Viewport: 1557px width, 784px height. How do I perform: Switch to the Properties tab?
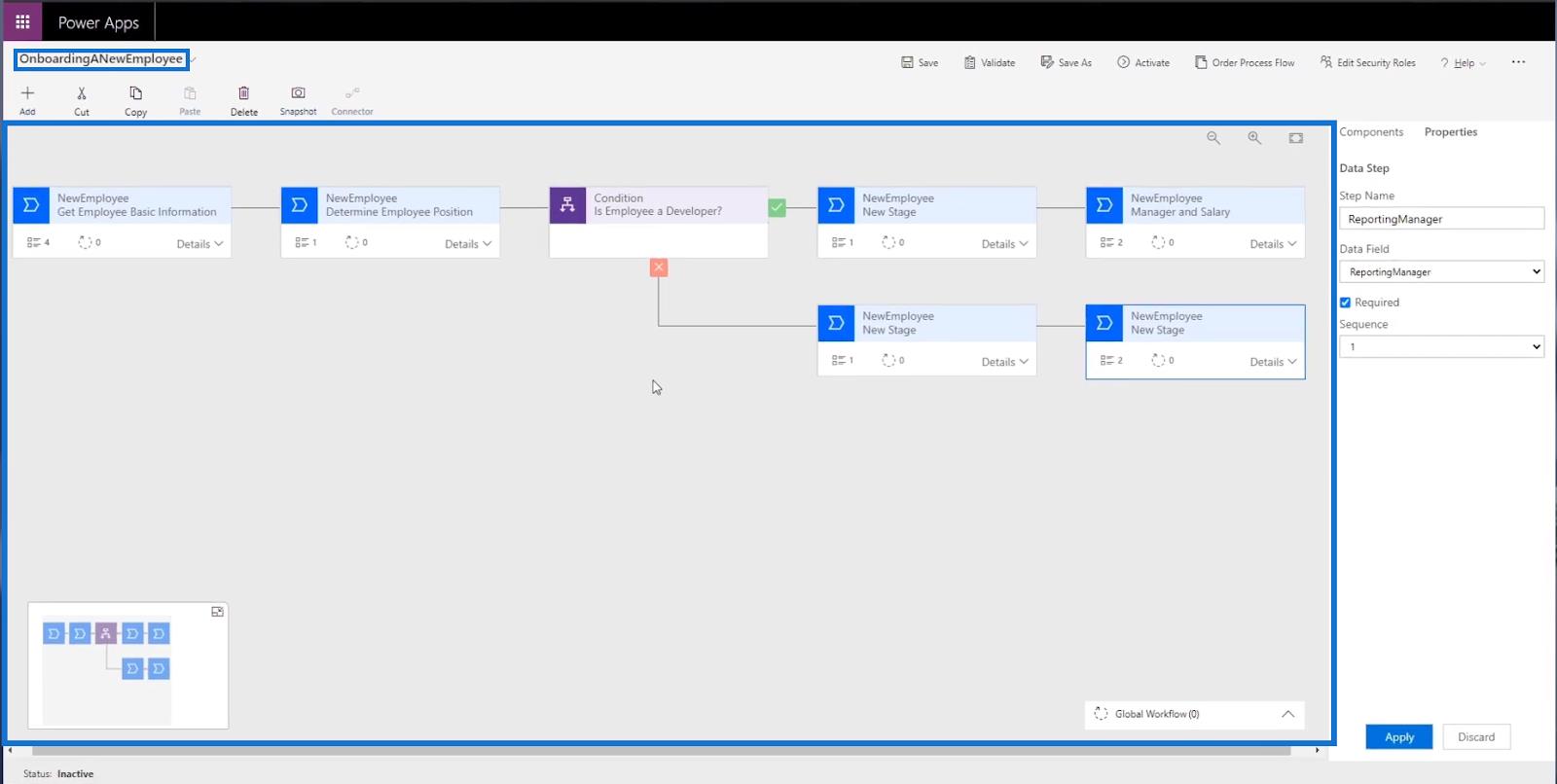click(x=1450, y=132)
